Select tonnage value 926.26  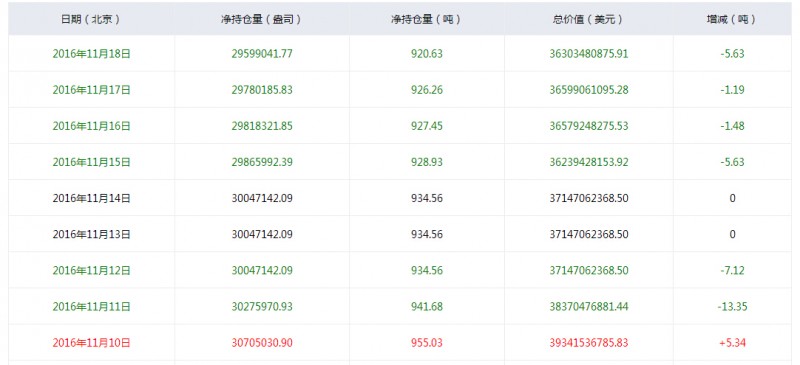[427, 90]
